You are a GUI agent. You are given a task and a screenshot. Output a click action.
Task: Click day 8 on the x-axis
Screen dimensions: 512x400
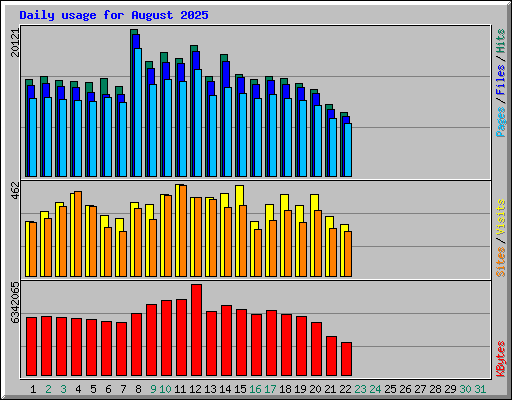138,389
